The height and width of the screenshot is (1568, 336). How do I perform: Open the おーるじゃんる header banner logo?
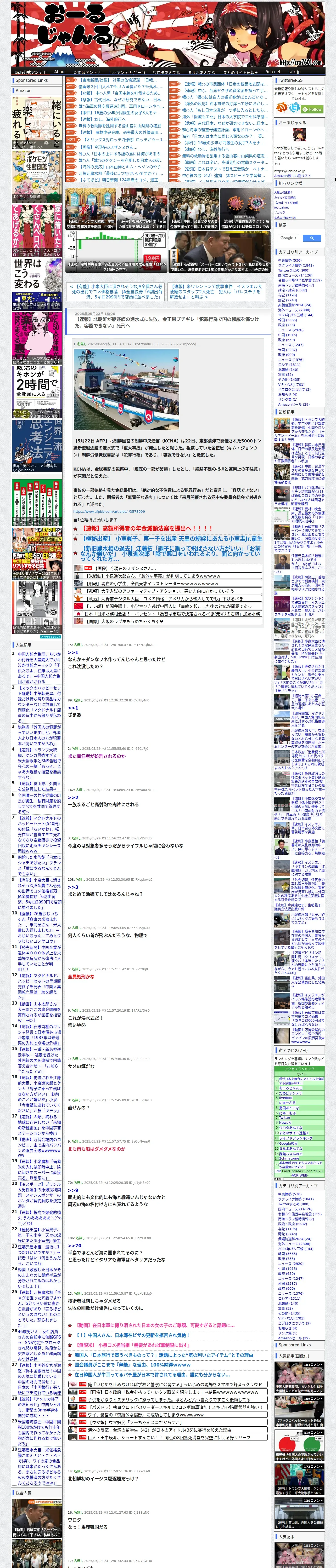pos(168,33)
